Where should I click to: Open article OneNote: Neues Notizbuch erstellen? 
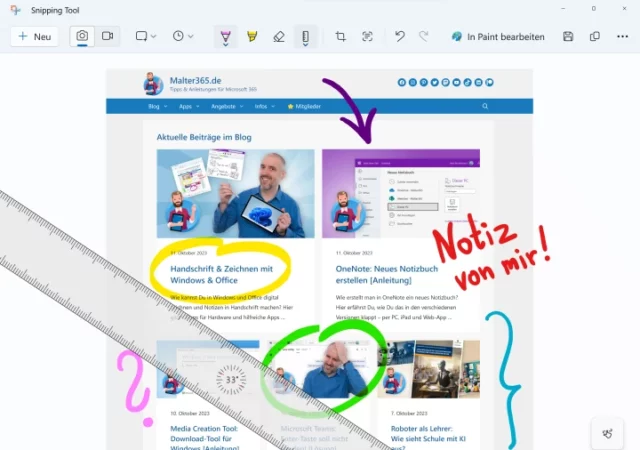click(x=387, y=274)
